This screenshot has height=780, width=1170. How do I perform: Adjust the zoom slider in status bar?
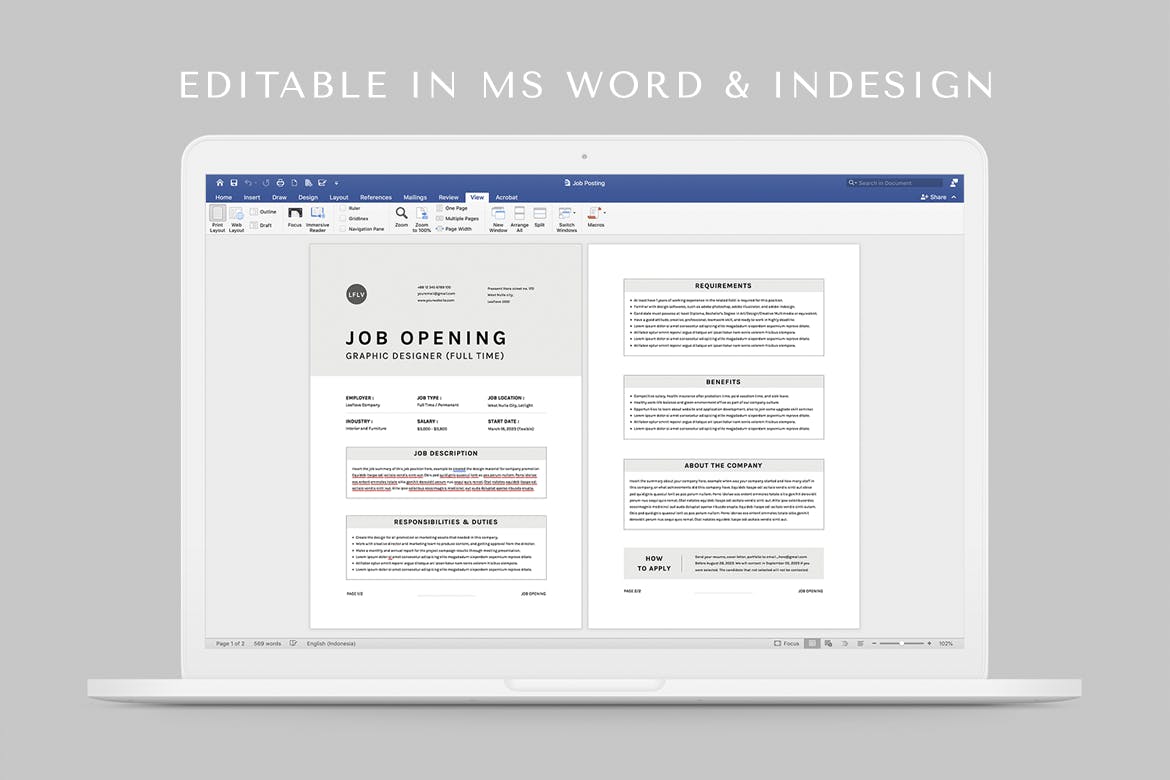point(900,643)
